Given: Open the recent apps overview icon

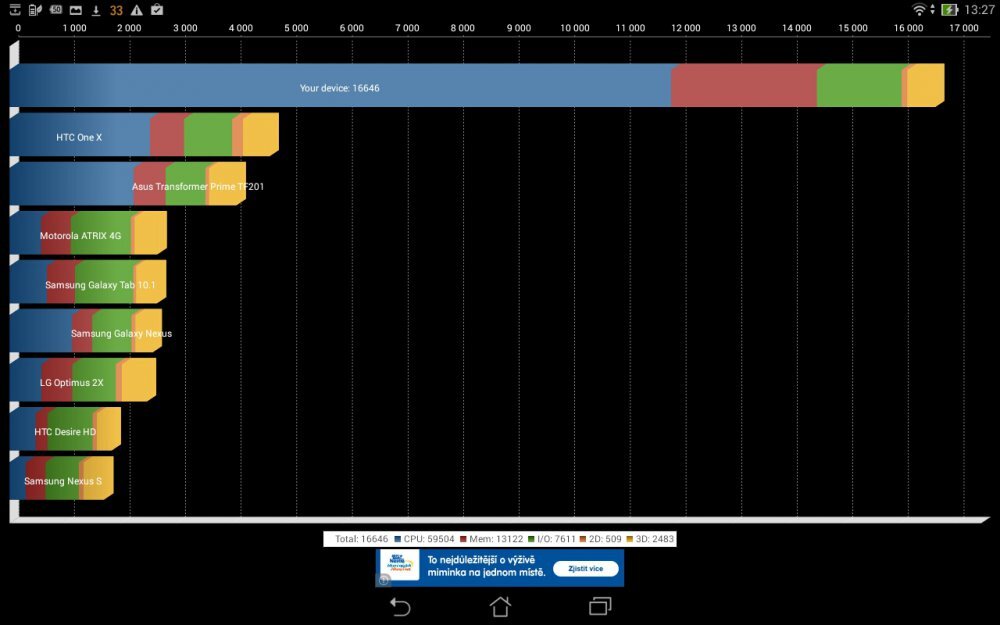Looking at the screenshot, I should pyautogui.click(x=600, y=607).
